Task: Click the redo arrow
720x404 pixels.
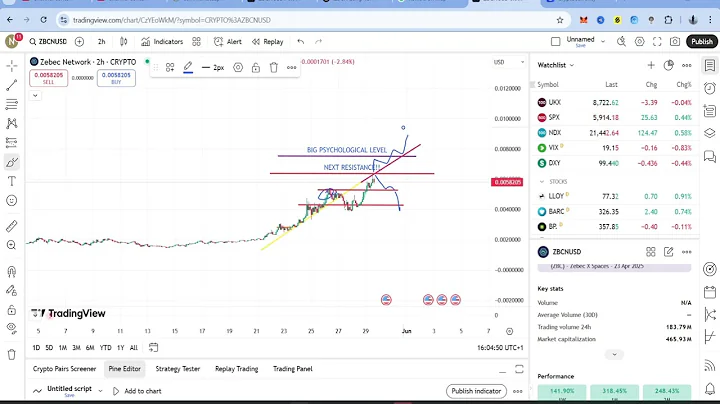Action: [319, 41]
